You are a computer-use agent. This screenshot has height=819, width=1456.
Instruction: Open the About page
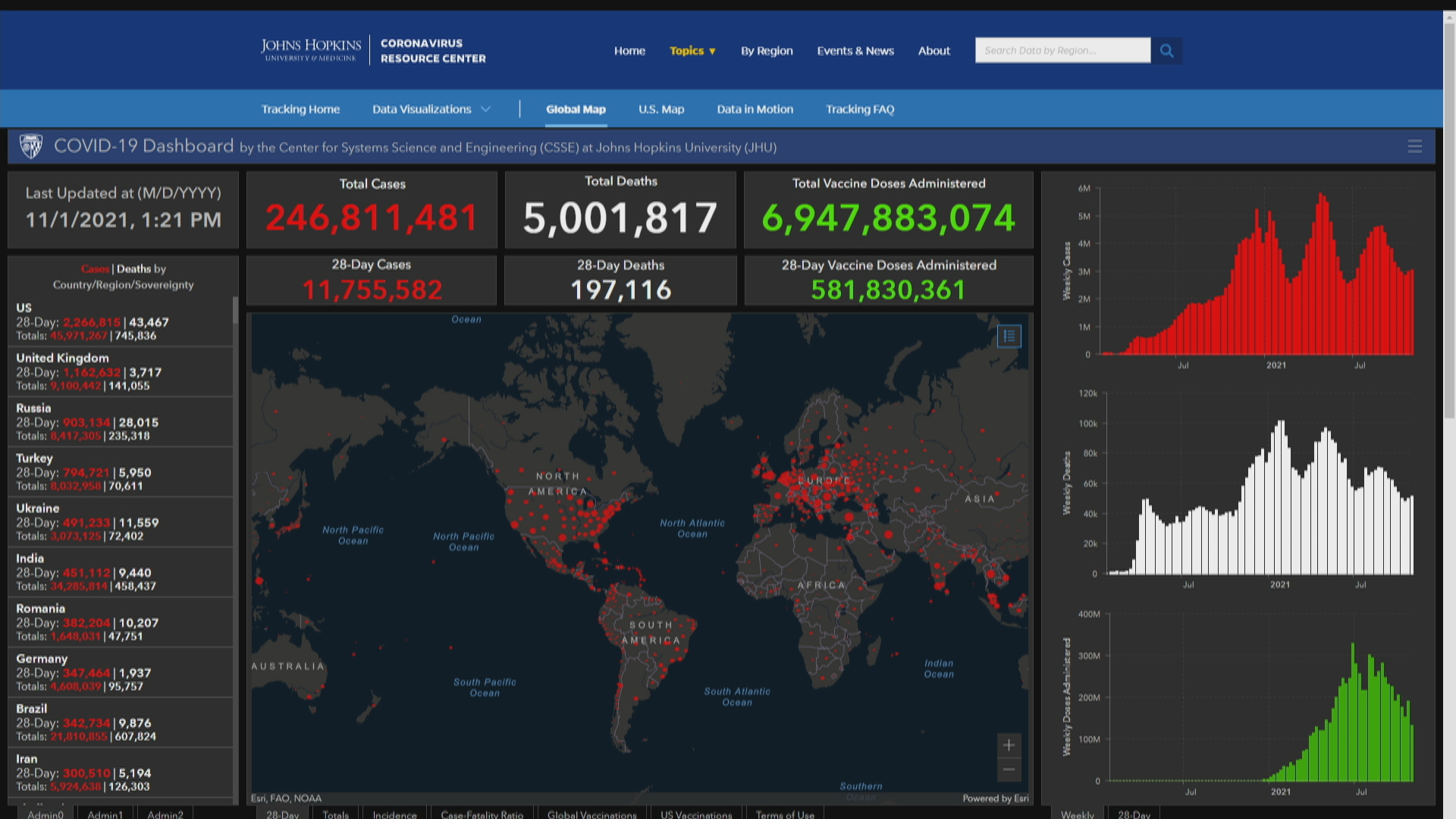click(x=934, y=51)
